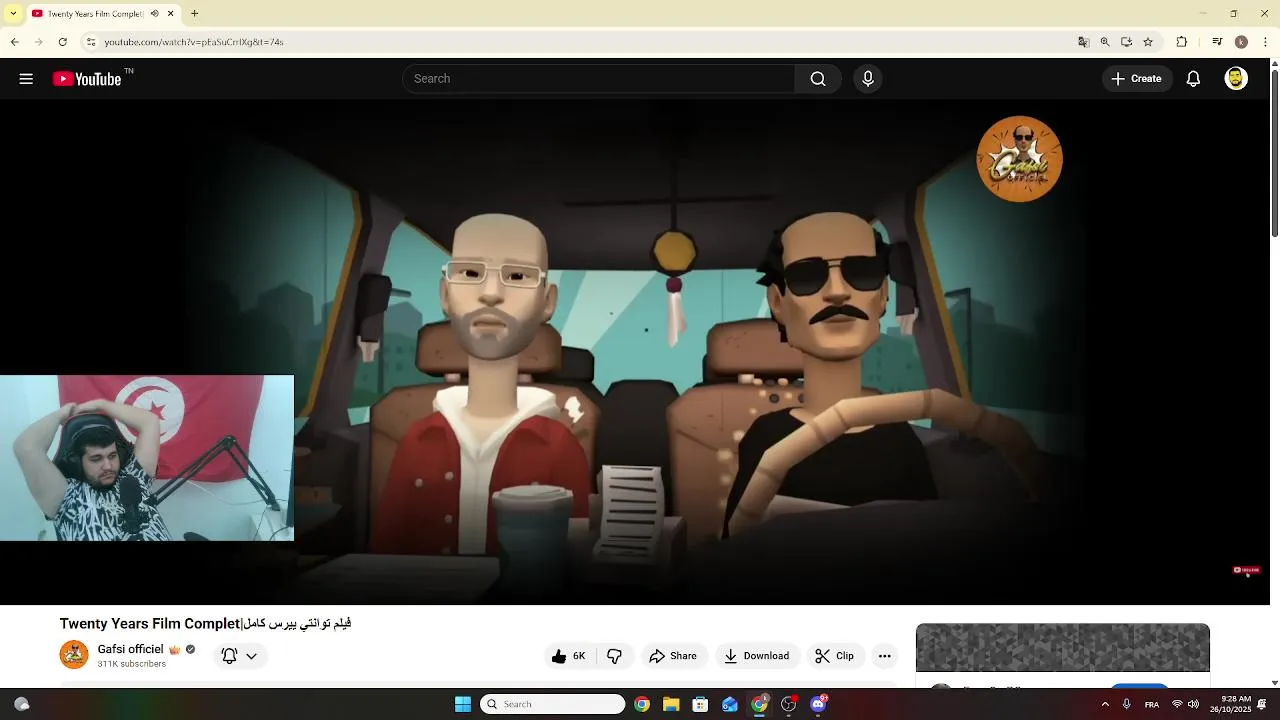Open the Chrome profile avatar
The height and width of the screenshot is (720, 1280).
(1241, 42)
